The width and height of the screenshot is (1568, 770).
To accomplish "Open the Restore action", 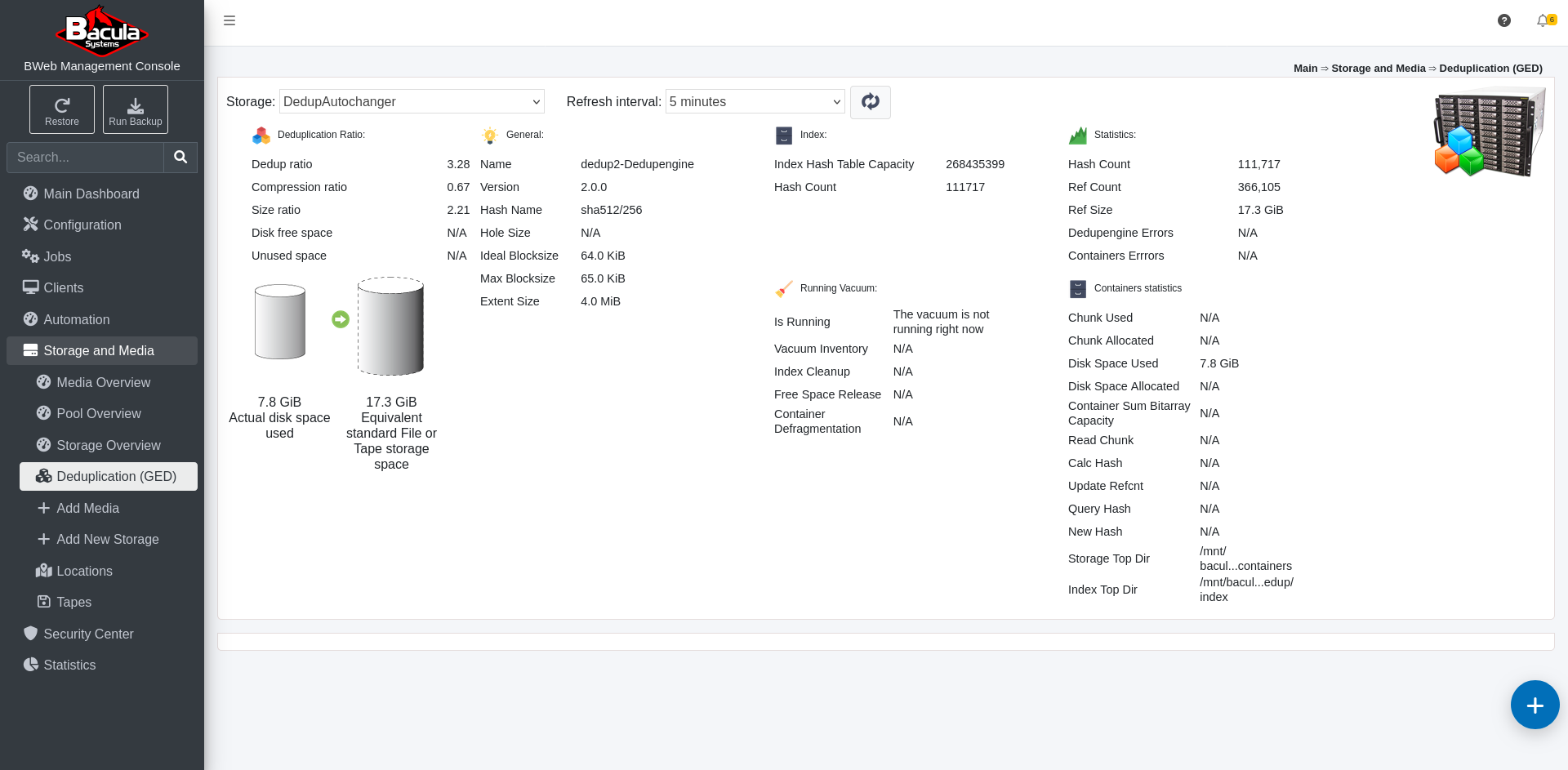I will pyautogui.click(x=62, y=109).
